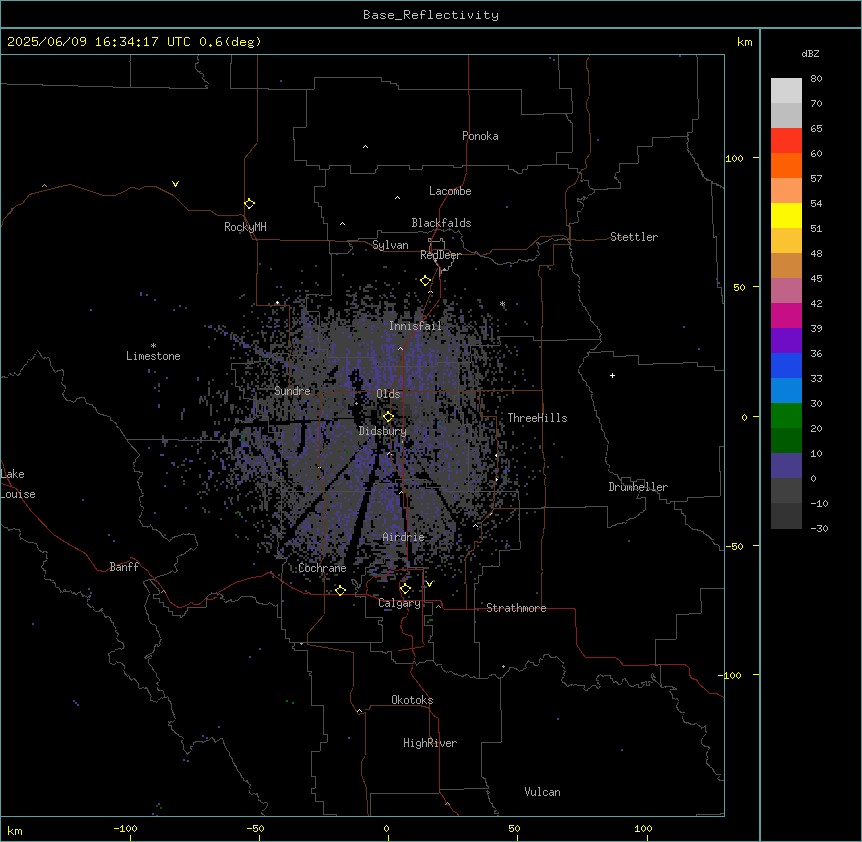Click the RedDeer city label

[x=440, y=255]
